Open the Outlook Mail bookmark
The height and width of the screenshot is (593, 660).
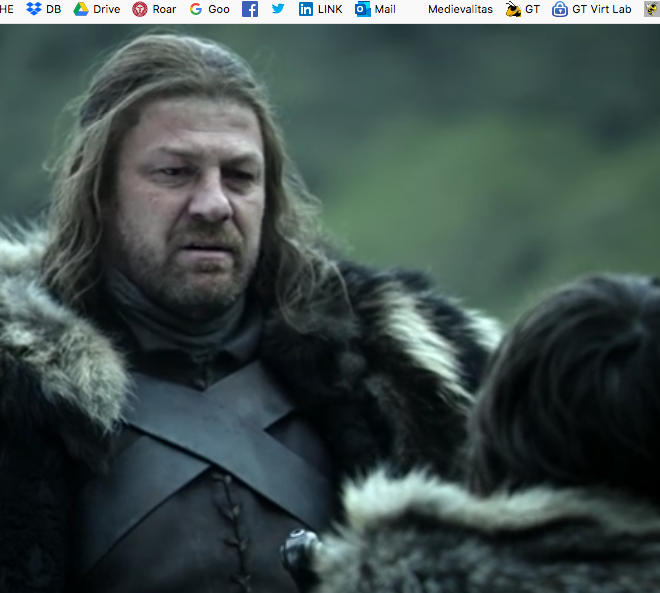tap(375, 9)
